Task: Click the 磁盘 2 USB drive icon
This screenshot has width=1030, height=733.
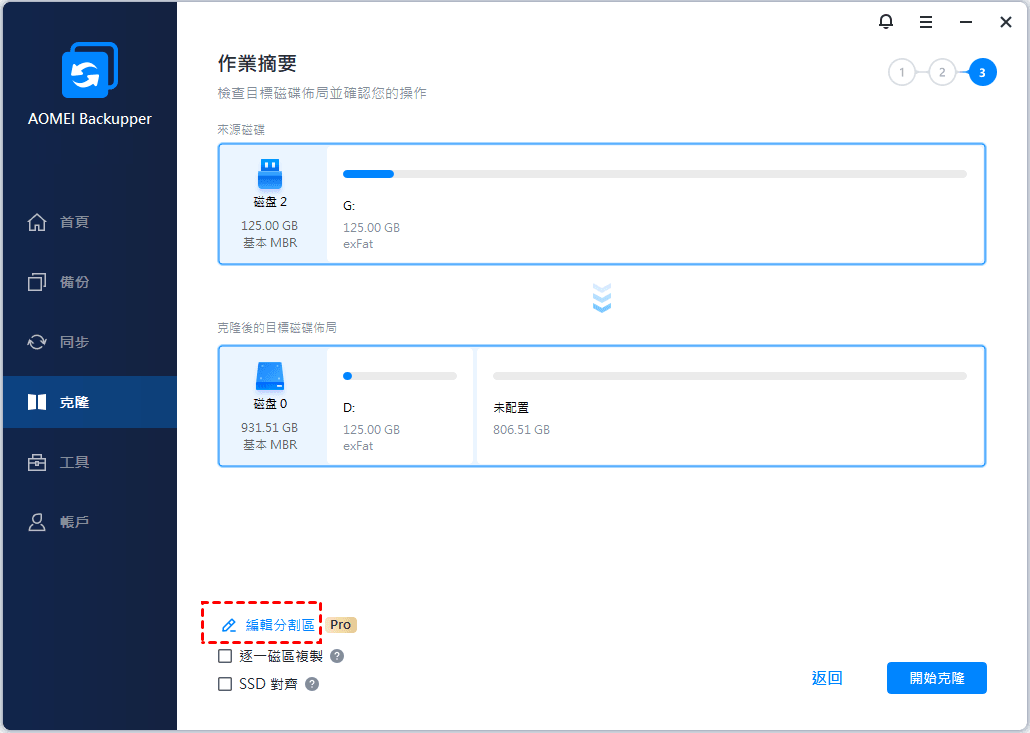Action: [269, 174]
